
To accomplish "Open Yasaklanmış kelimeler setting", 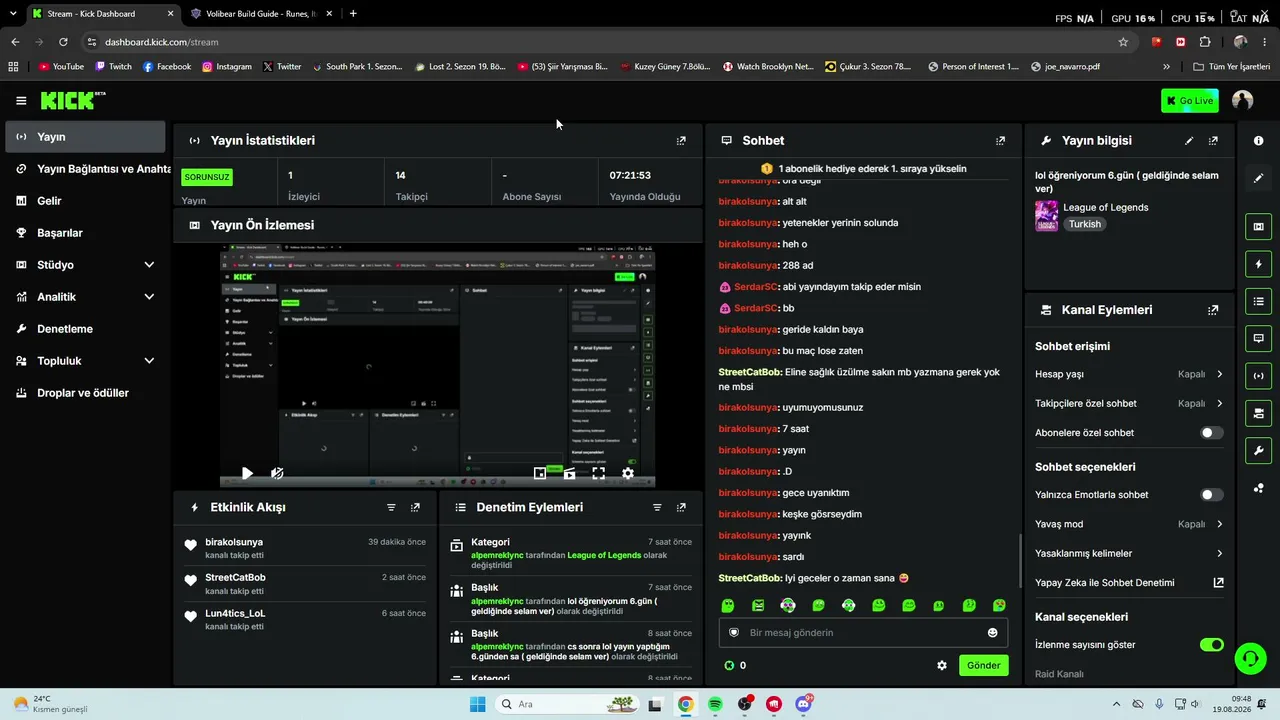I will (1129, 554).
